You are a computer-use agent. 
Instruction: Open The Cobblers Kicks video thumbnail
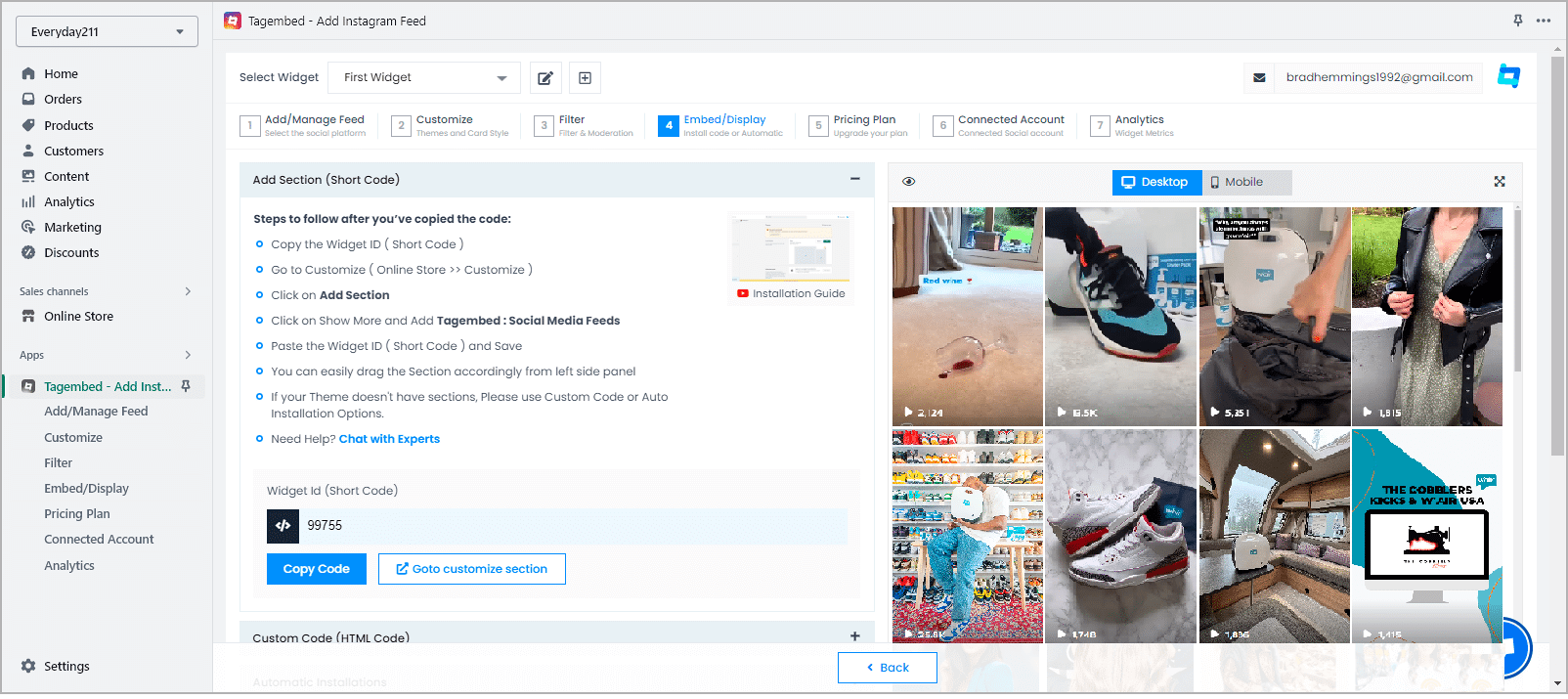pos(1427,536)
